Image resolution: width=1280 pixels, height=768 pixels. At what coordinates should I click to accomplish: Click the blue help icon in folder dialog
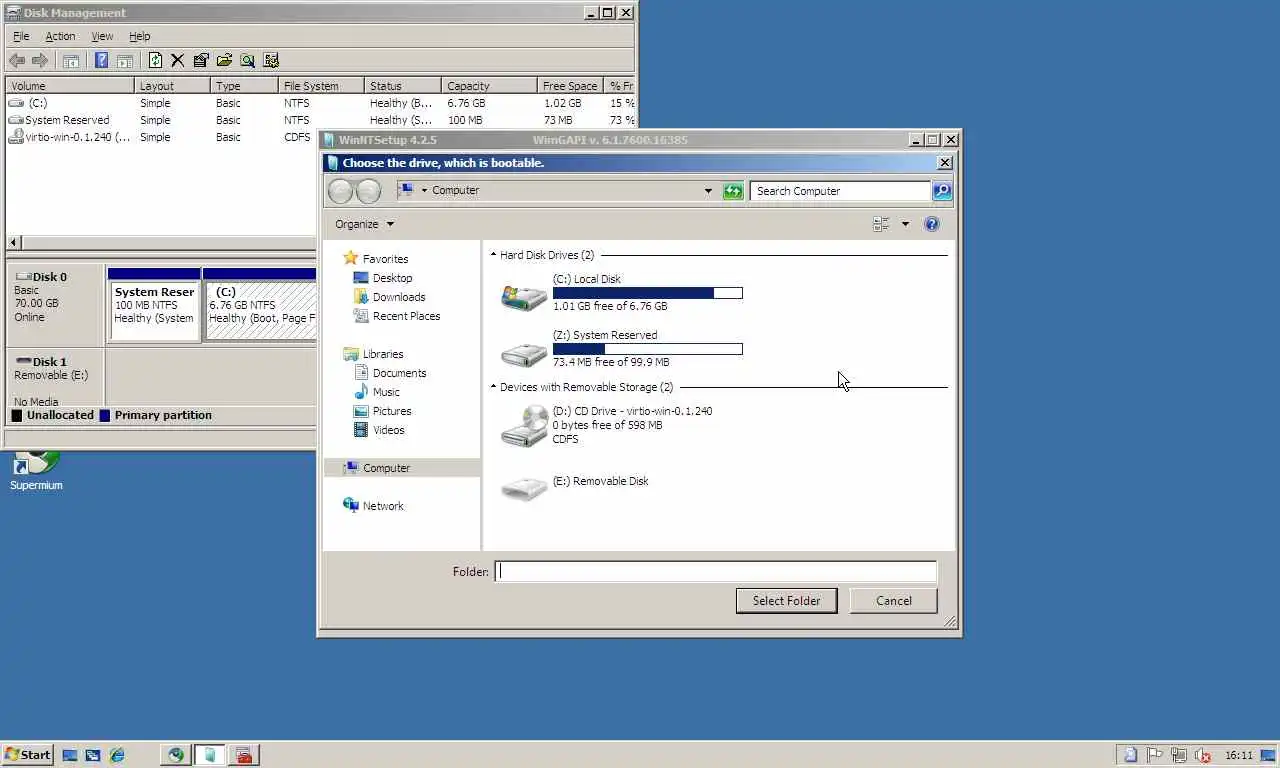coord(932,224)
